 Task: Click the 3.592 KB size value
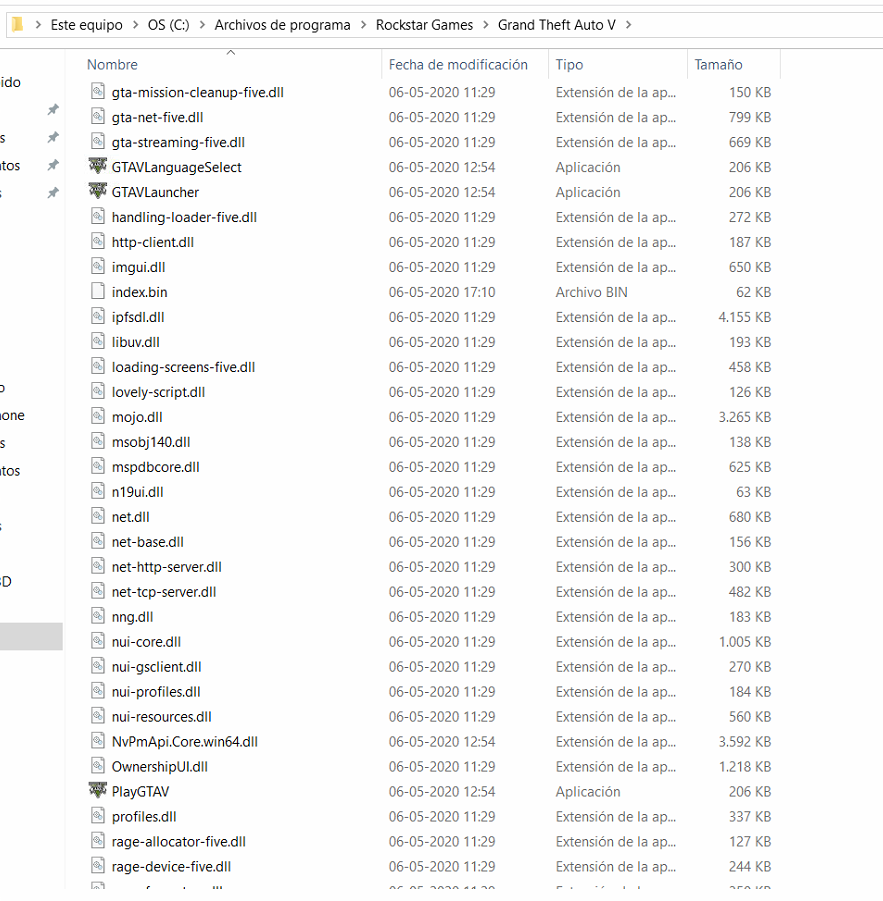coord(745,742)
